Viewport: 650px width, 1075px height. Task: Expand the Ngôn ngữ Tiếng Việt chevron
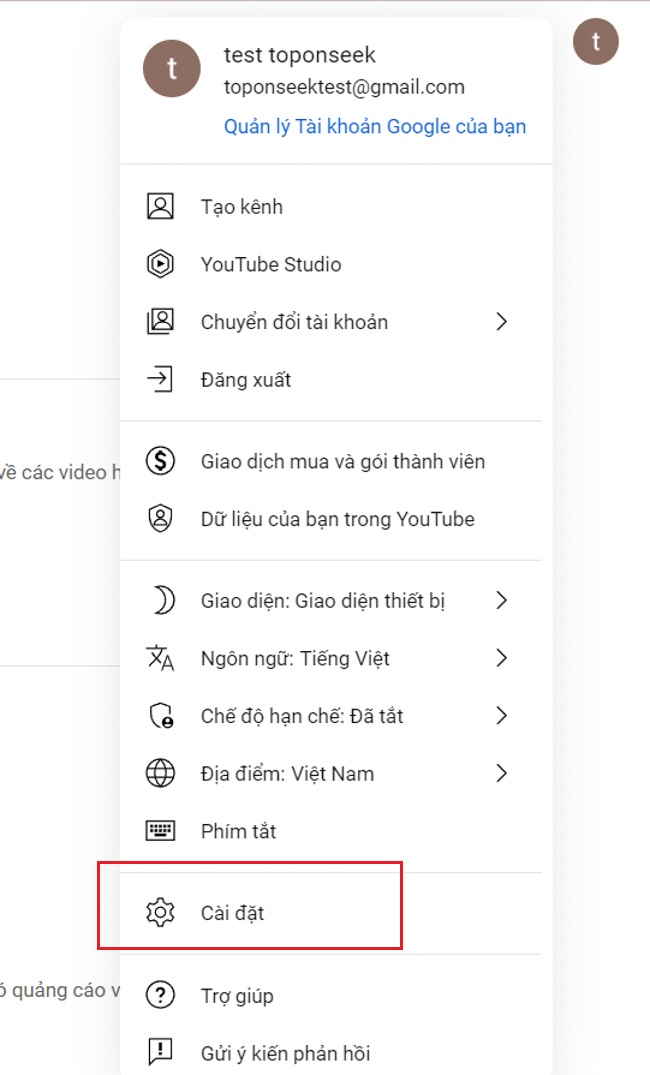pyautogui.click(x=503, y=658)
